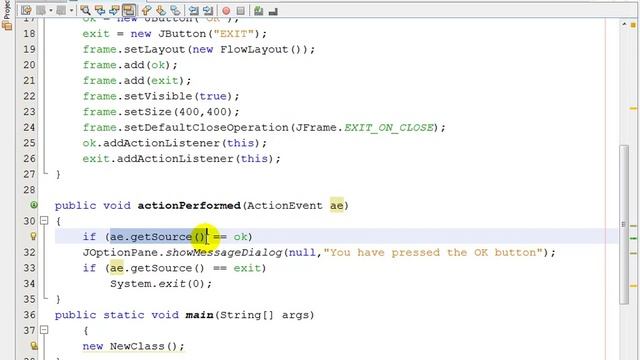
Task: Click on 'EXIT_ON_CLOSE' constant
Action: 389,128
